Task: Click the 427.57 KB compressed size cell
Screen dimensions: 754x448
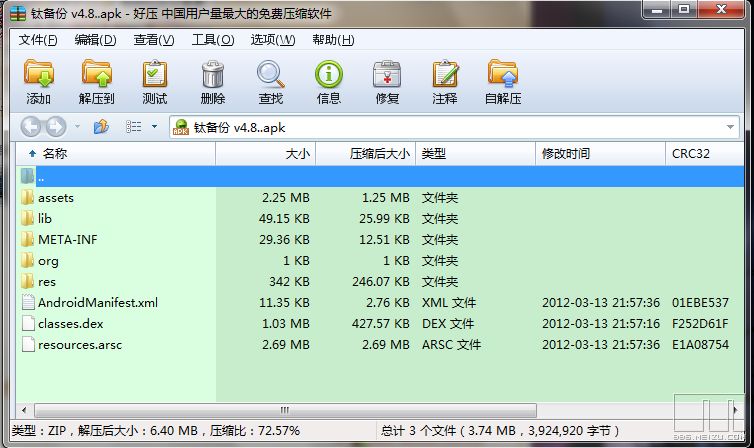Action: point(380,324)
